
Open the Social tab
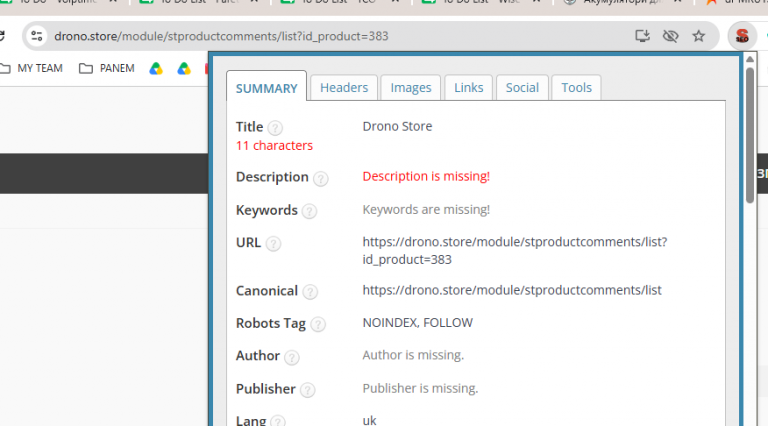tap(522, 88)
